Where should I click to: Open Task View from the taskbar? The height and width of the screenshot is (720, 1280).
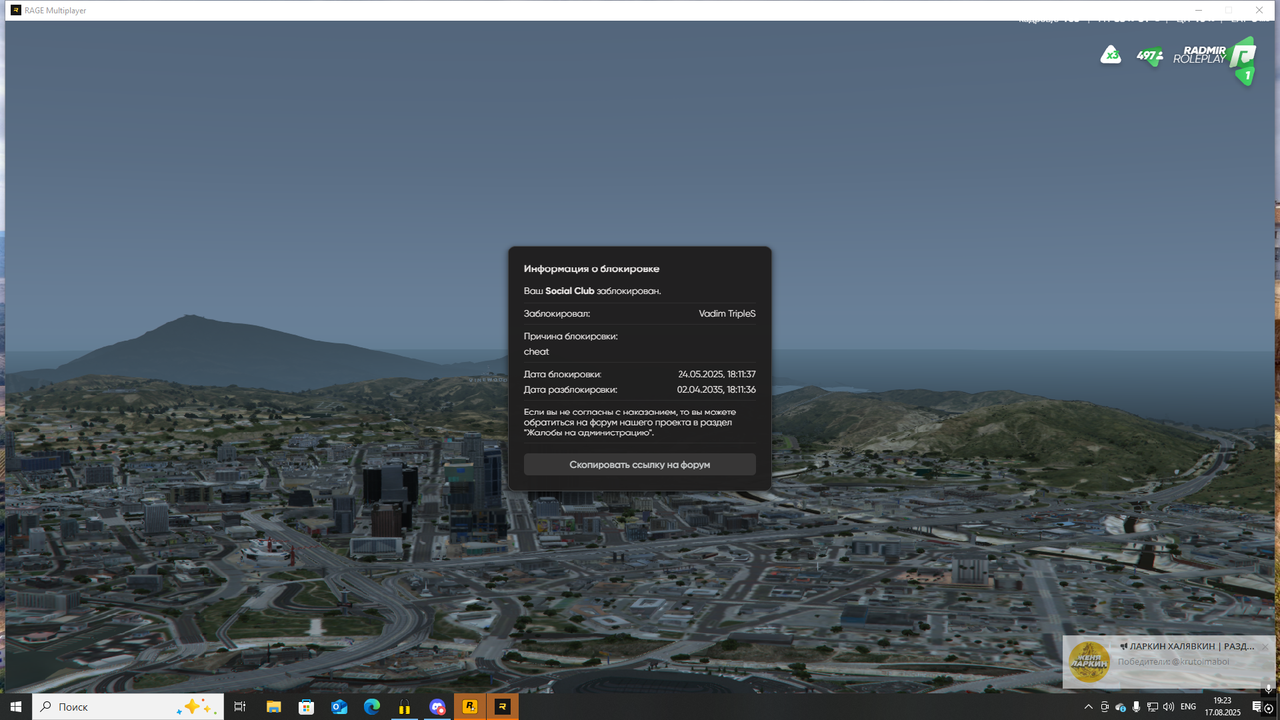point(240,706)
